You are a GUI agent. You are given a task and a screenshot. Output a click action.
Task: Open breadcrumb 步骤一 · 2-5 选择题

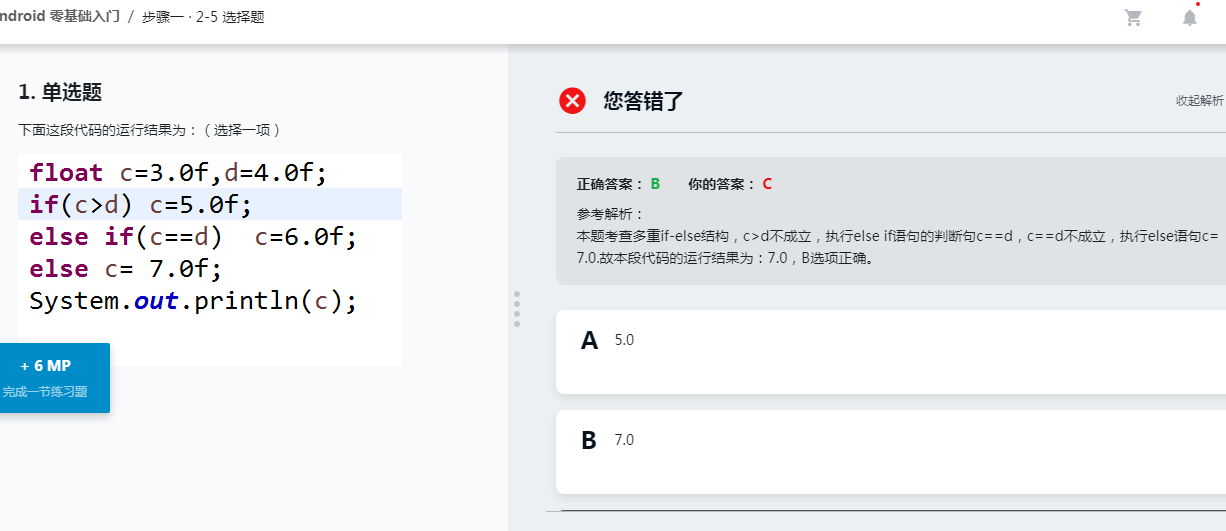click(x=203, y=17)
